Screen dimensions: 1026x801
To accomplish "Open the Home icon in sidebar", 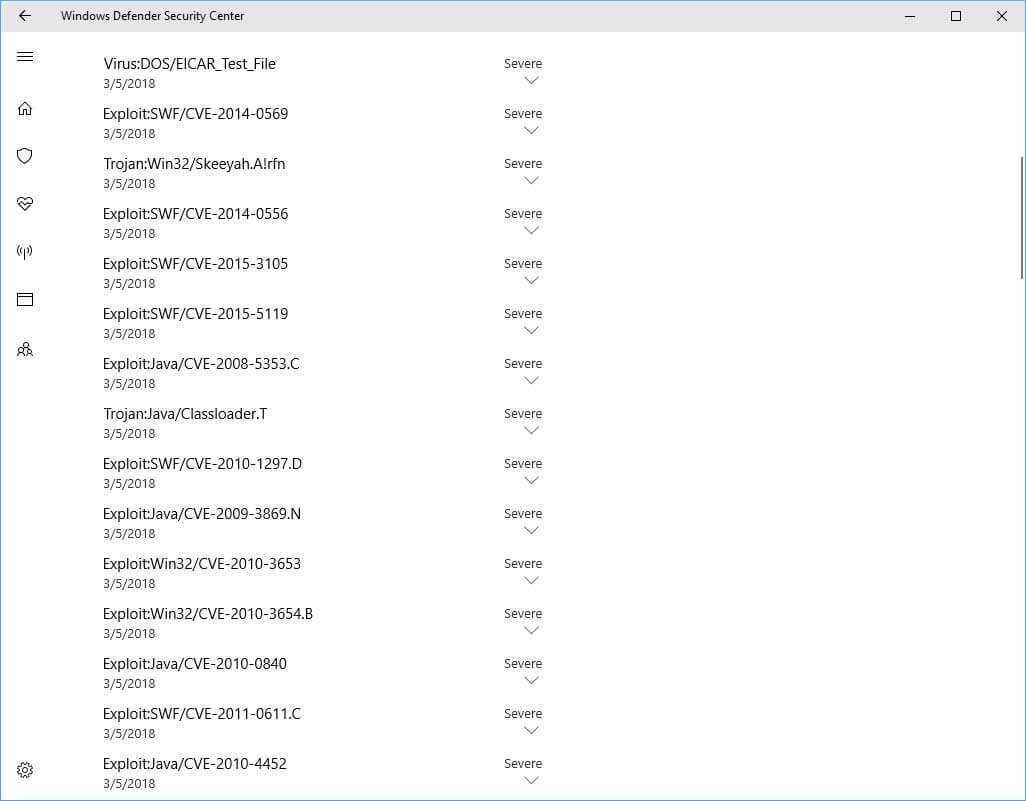I will pos(25,109).
